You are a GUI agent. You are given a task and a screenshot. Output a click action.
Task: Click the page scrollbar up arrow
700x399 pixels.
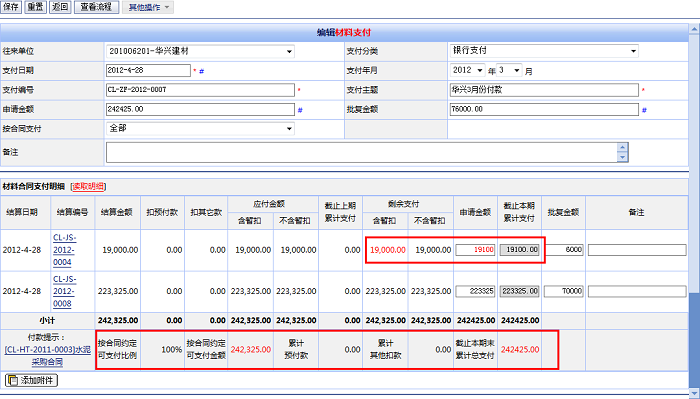pyautogui.click(x=694, y=29)
